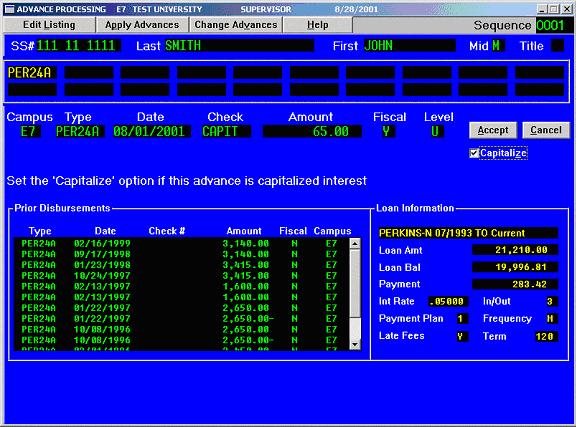Open the Apply Advances menu
576x427 pixels.
click(x=142, y=25)
